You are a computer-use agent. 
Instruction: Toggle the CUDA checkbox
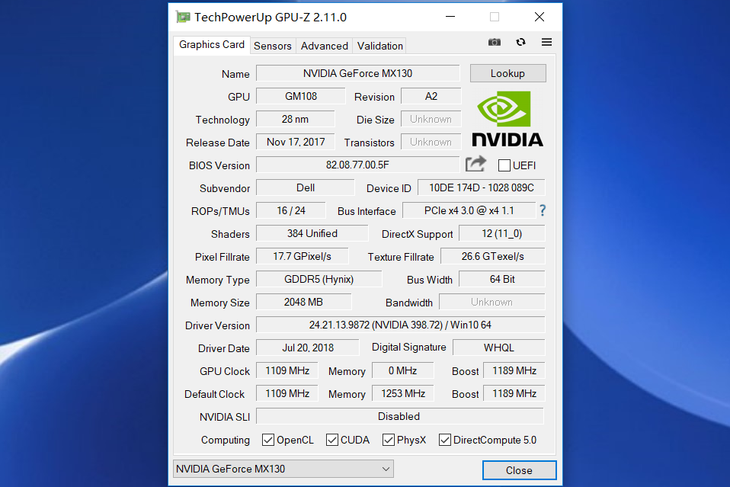coord(332,440)
